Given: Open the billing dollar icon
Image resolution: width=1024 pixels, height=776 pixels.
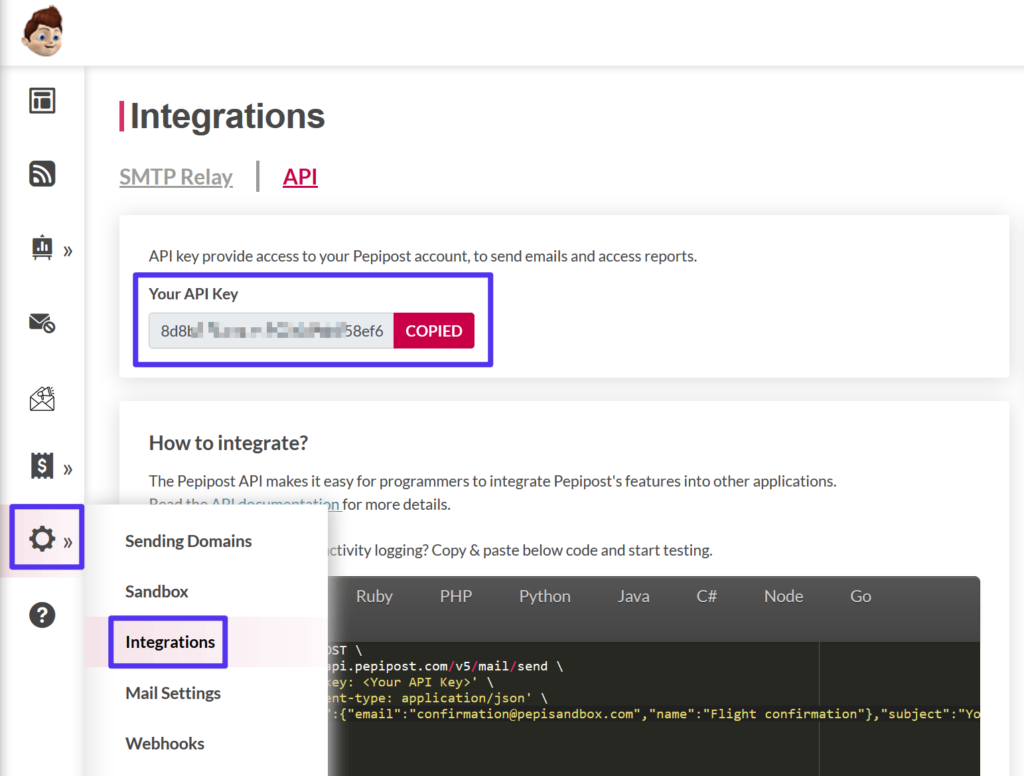Looking at the screenshot, I should 42,466.
